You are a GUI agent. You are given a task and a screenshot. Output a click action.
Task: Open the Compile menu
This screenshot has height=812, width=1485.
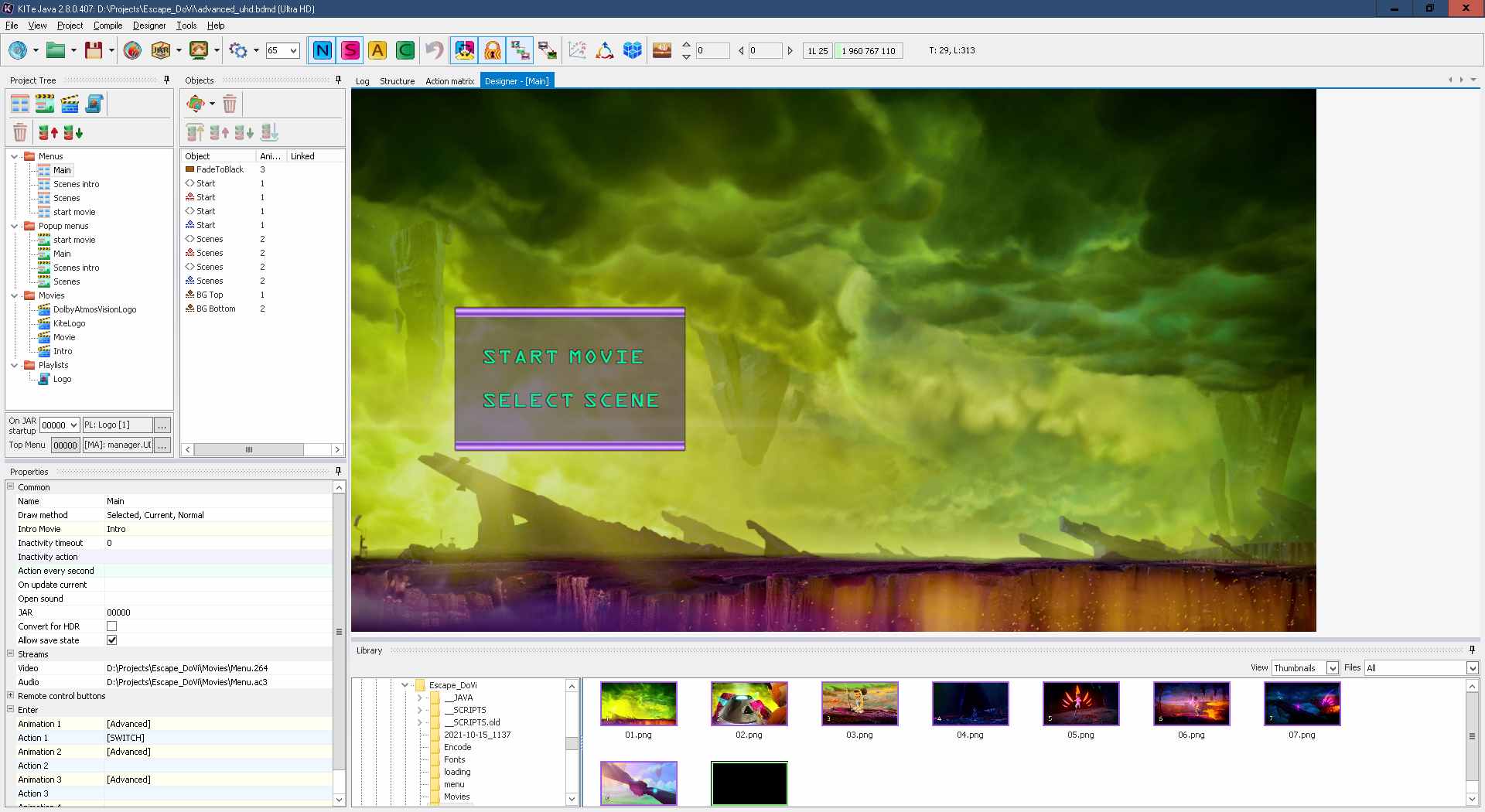[108, 26]
